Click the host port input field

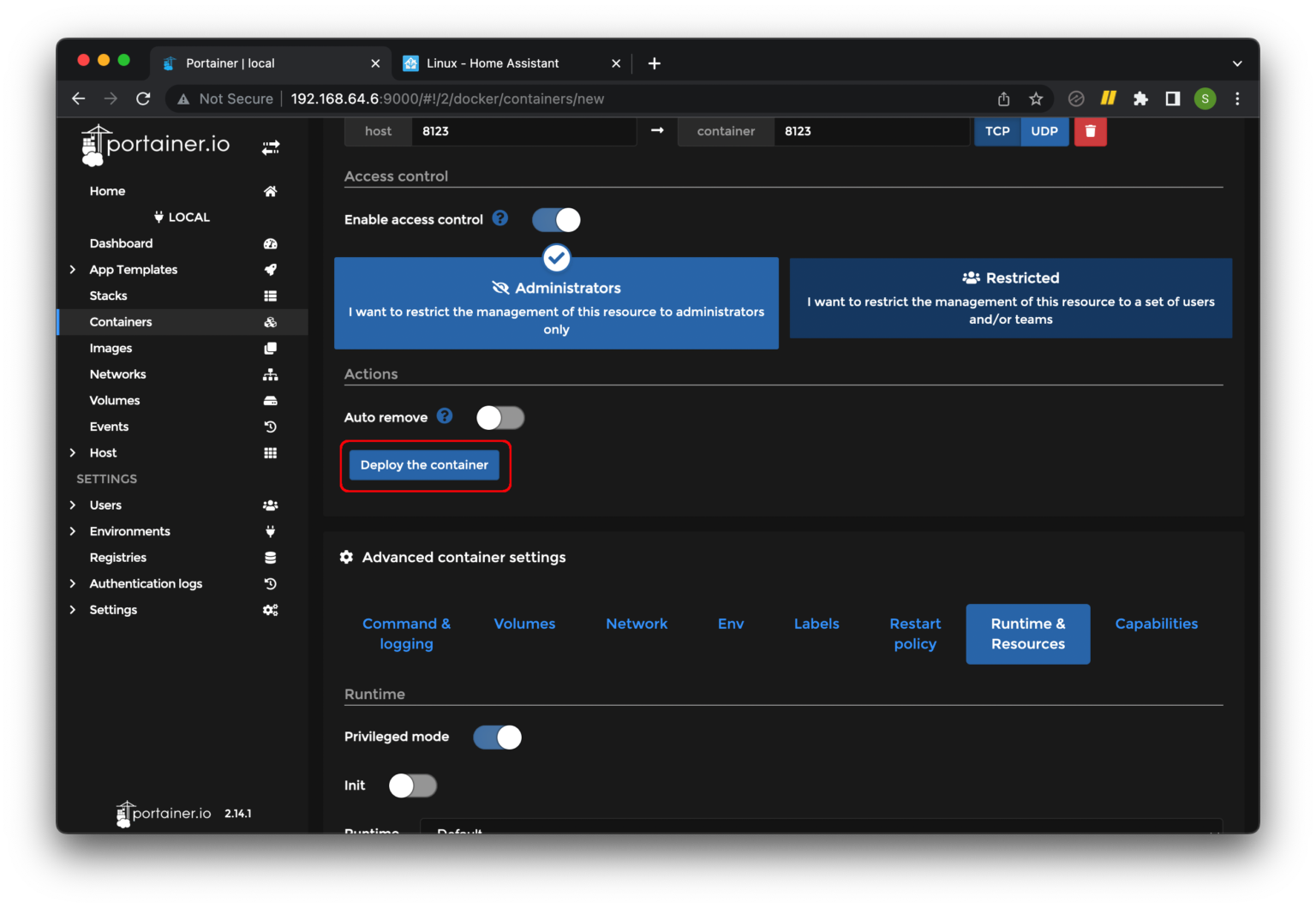(523, 131)
